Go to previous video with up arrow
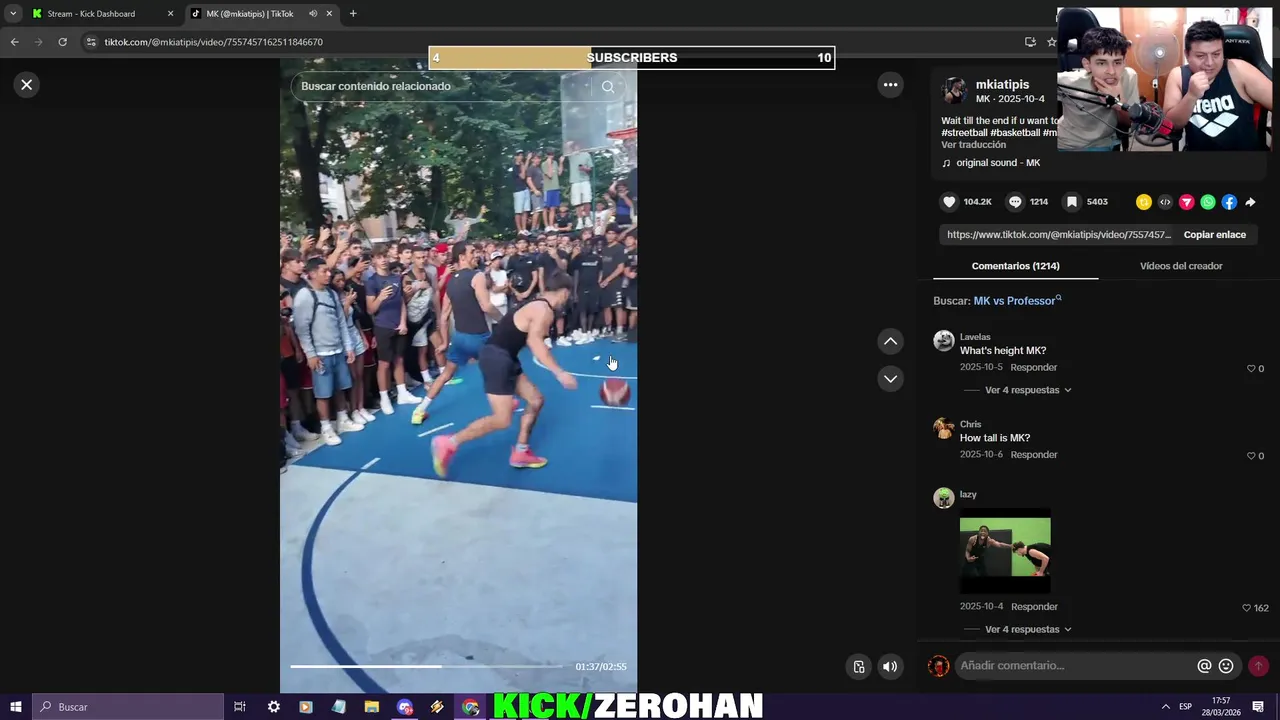 (890, 342)
